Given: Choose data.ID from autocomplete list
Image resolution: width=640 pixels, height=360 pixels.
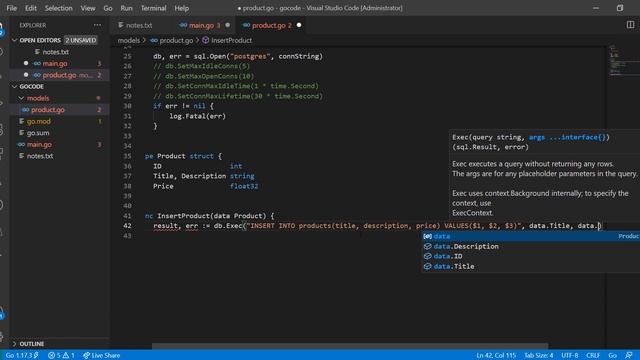Looking at the screenshot, I should (x=531, y=256).
